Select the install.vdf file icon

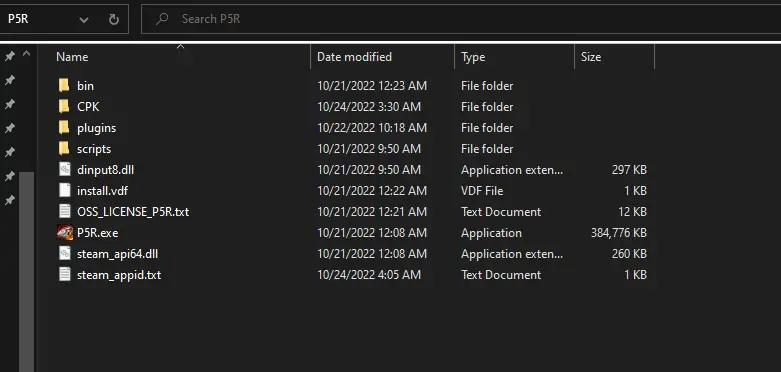click(65, 191)
